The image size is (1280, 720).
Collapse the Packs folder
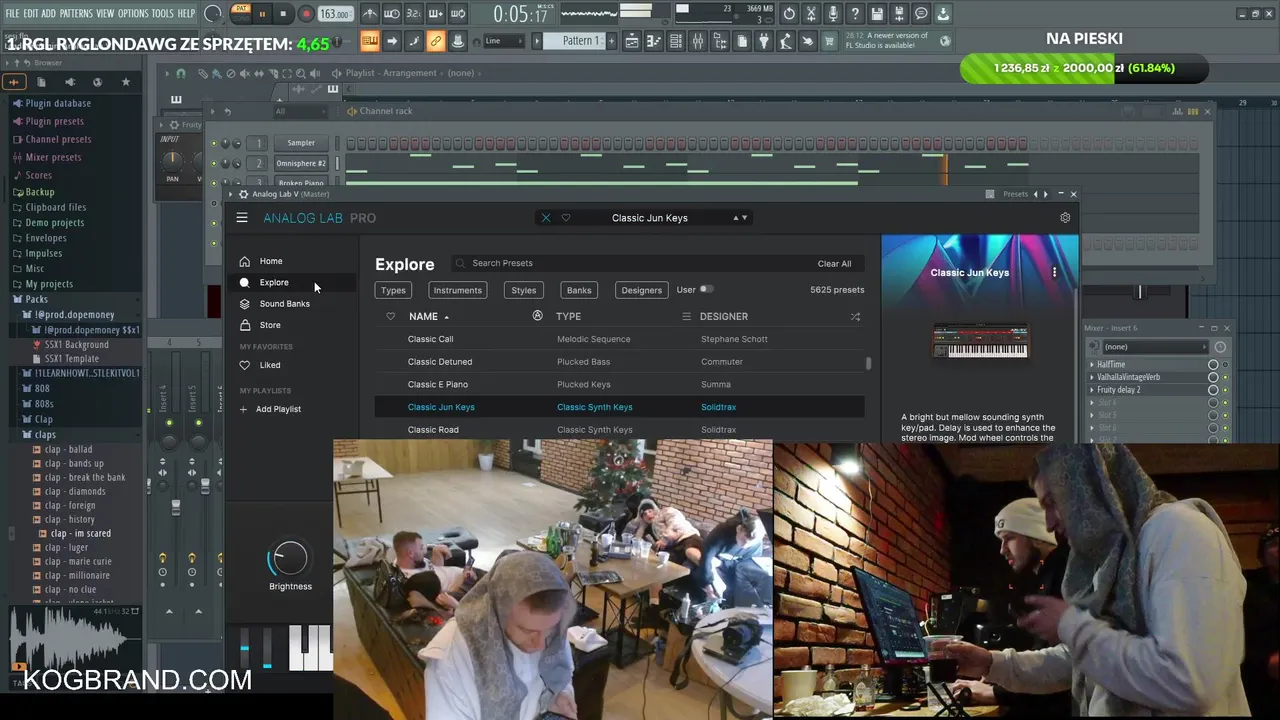coord(36,299)
